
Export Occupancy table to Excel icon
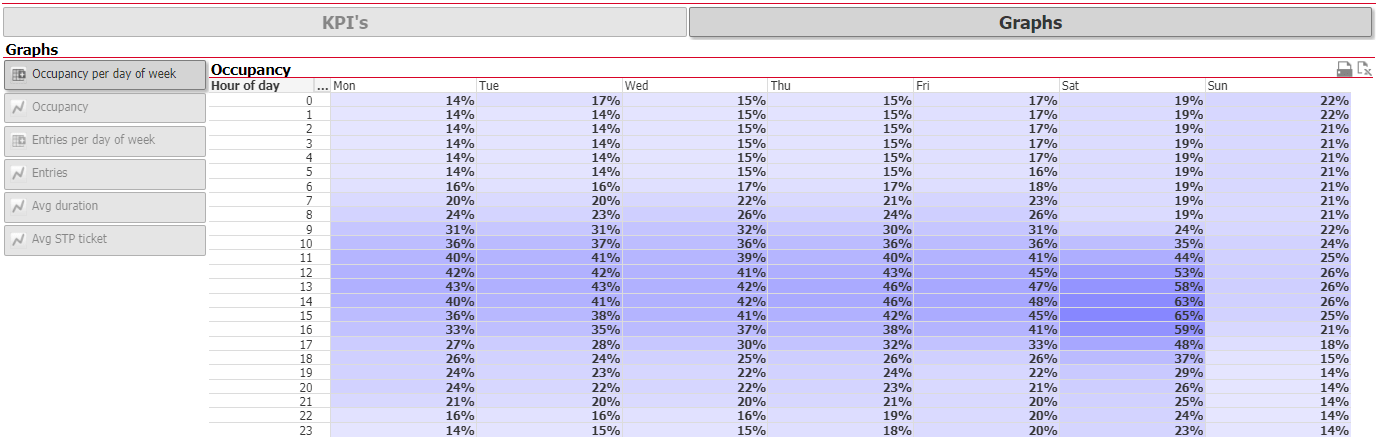(1365, 69)
